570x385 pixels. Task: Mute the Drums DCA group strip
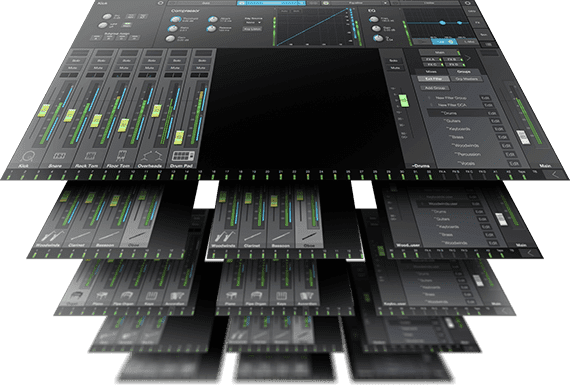395,68
